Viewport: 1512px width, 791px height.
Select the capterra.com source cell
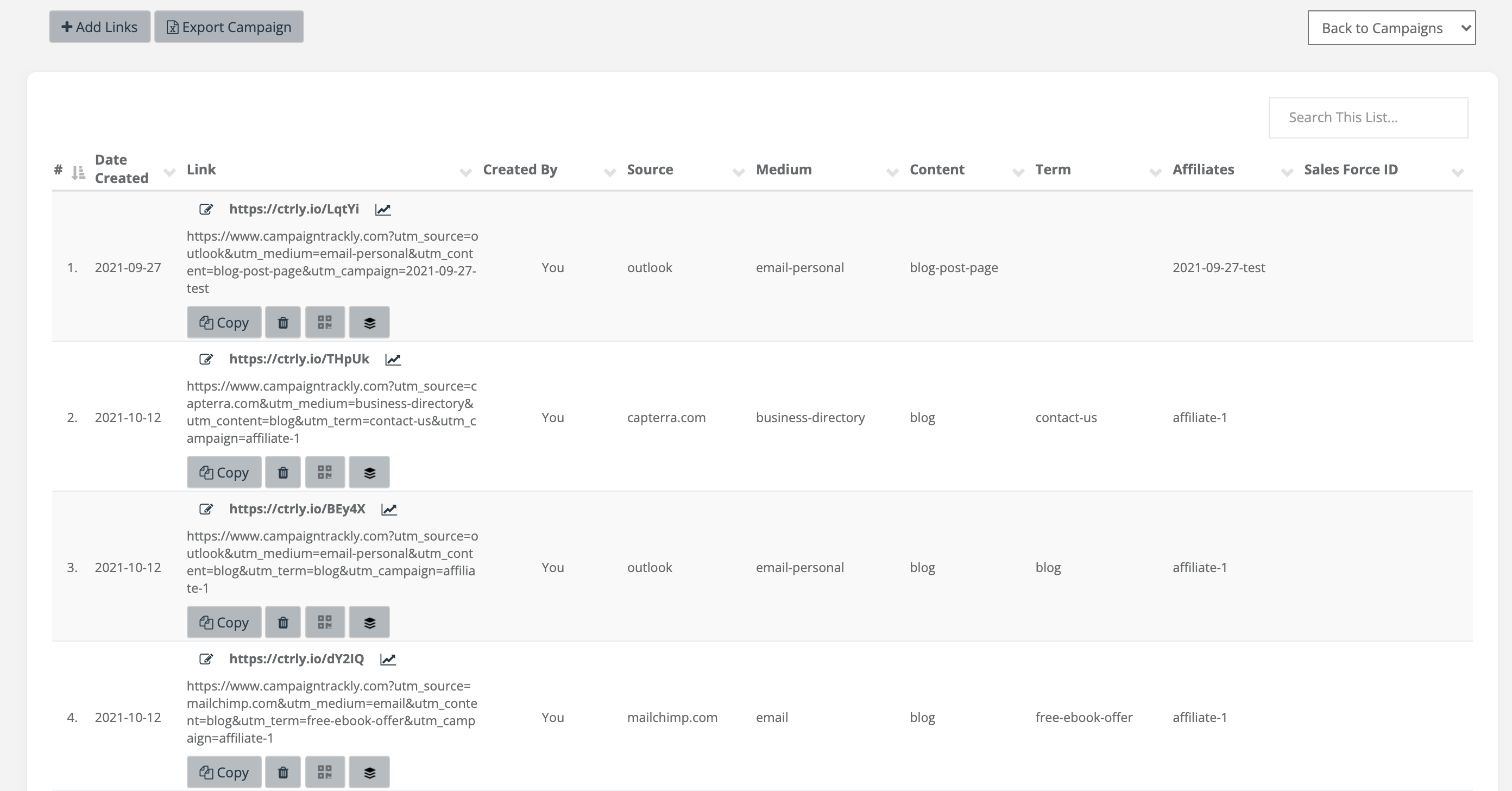666,418
